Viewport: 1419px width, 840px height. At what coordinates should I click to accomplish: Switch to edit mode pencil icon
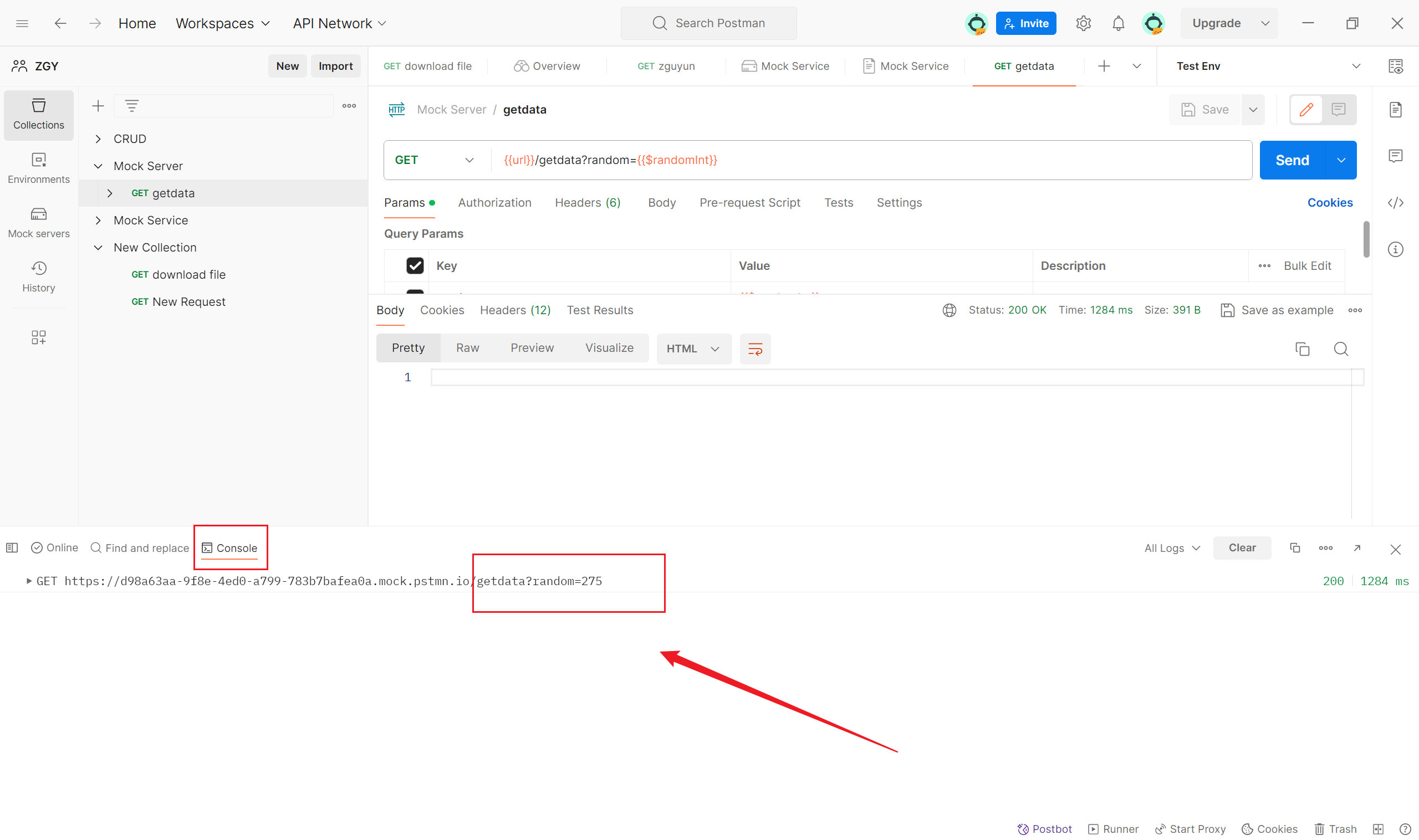[x=1306, y=110]
